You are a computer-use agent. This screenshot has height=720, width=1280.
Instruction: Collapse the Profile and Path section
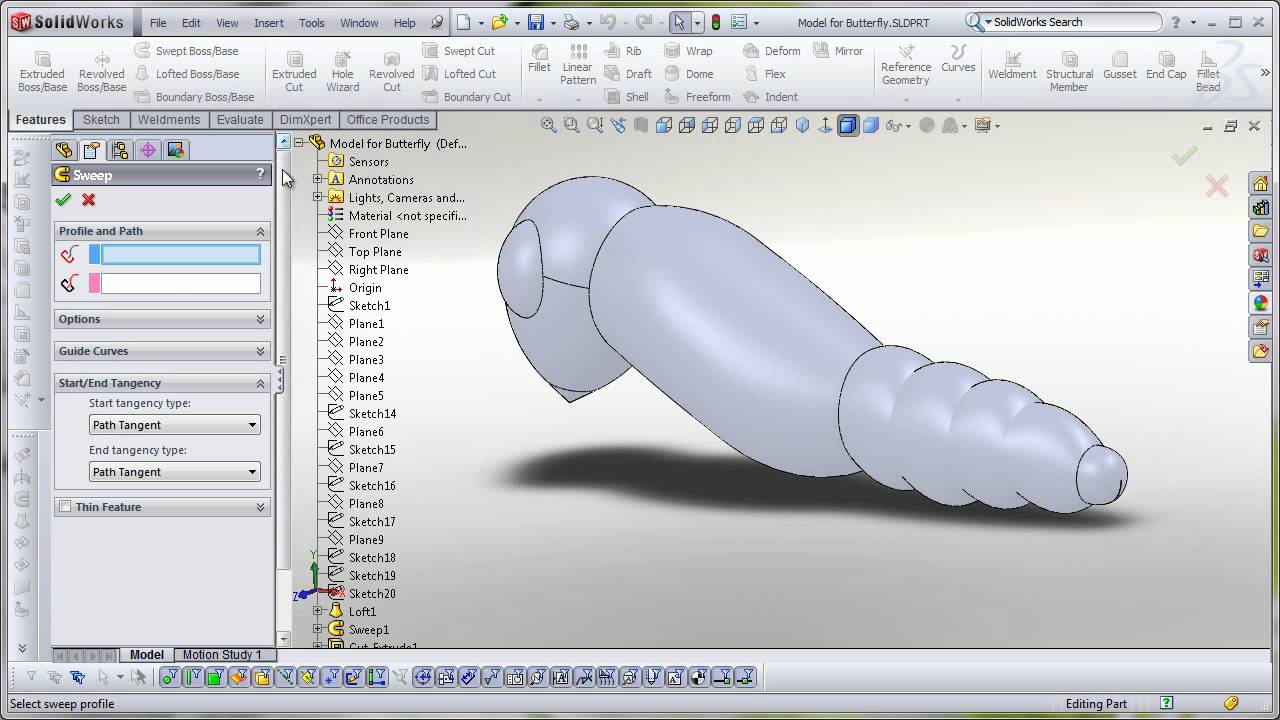pos(260,231)
